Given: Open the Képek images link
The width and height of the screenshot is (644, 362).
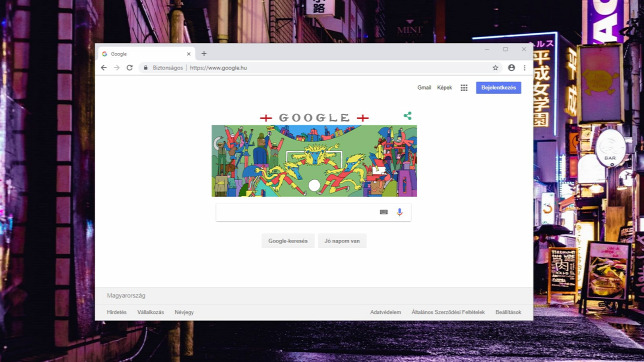Looking at the screenshot, I should [x=444, y=88].
